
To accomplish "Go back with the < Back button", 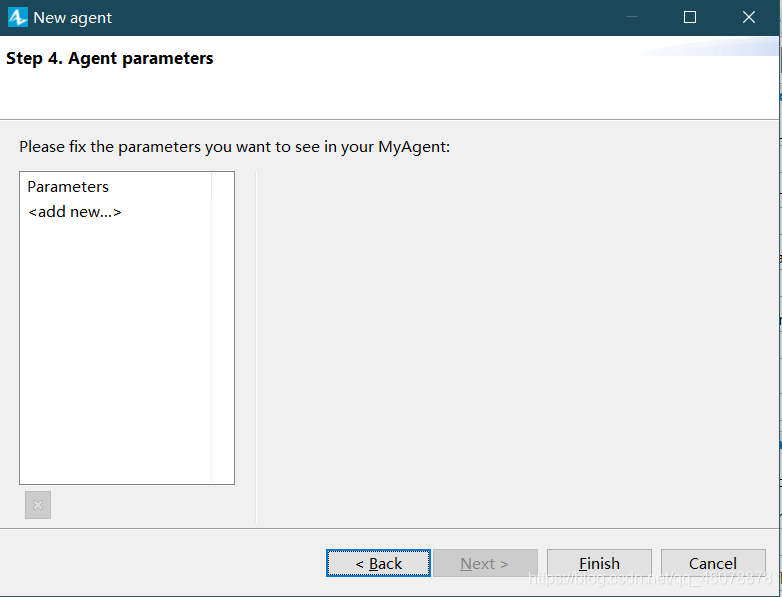I will (379, 563).
